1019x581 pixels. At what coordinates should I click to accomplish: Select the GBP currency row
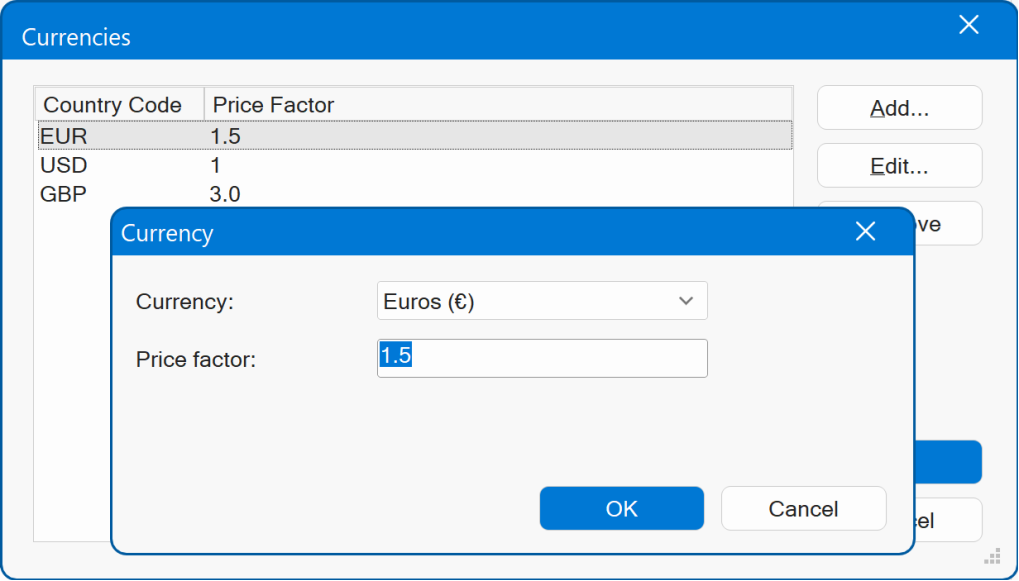point(62,194)
